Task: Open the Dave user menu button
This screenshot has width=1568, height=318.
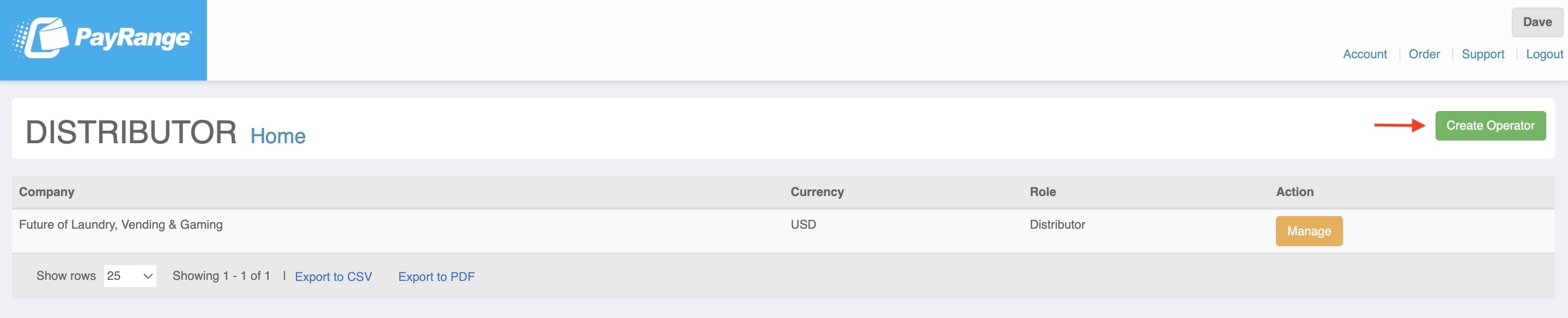Action: [1537, 22]
